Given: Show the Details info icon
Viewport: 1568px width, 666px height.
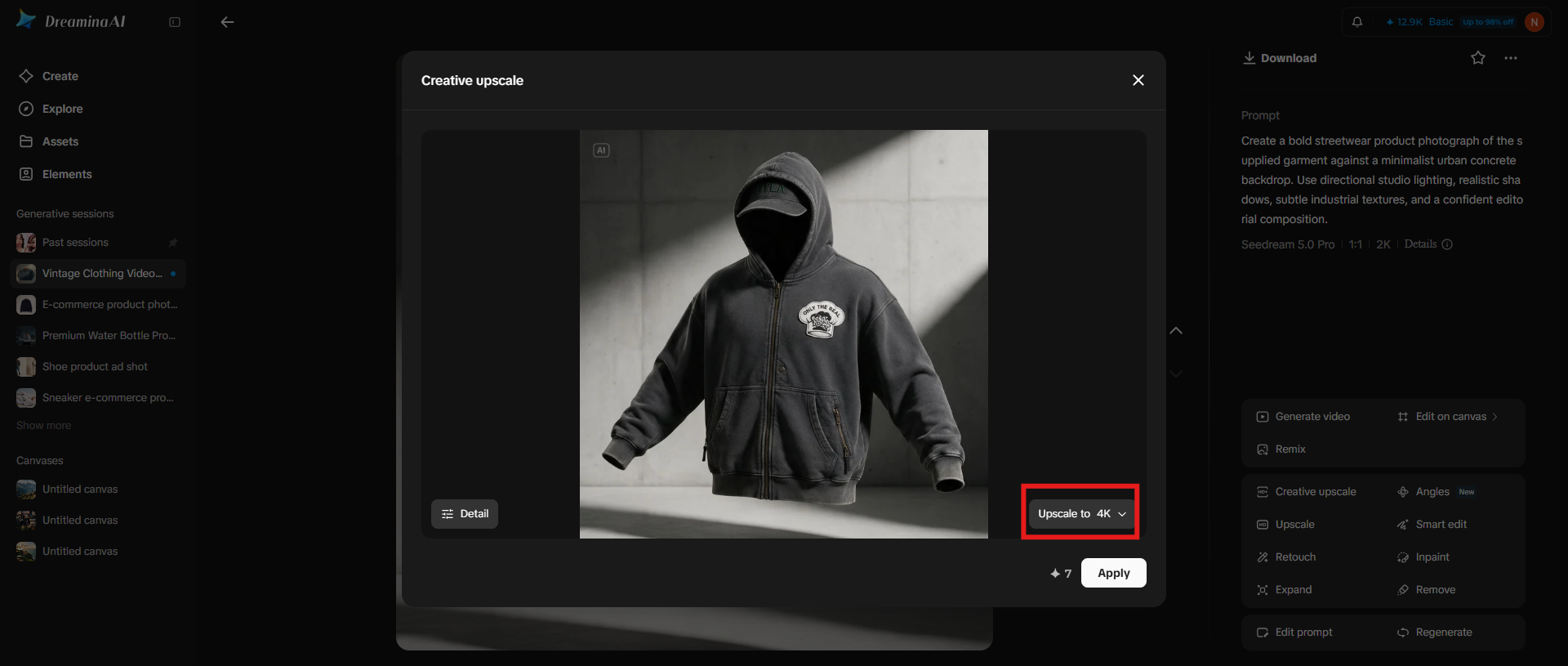Looking at the screenshot, I should click(1447, 244).
